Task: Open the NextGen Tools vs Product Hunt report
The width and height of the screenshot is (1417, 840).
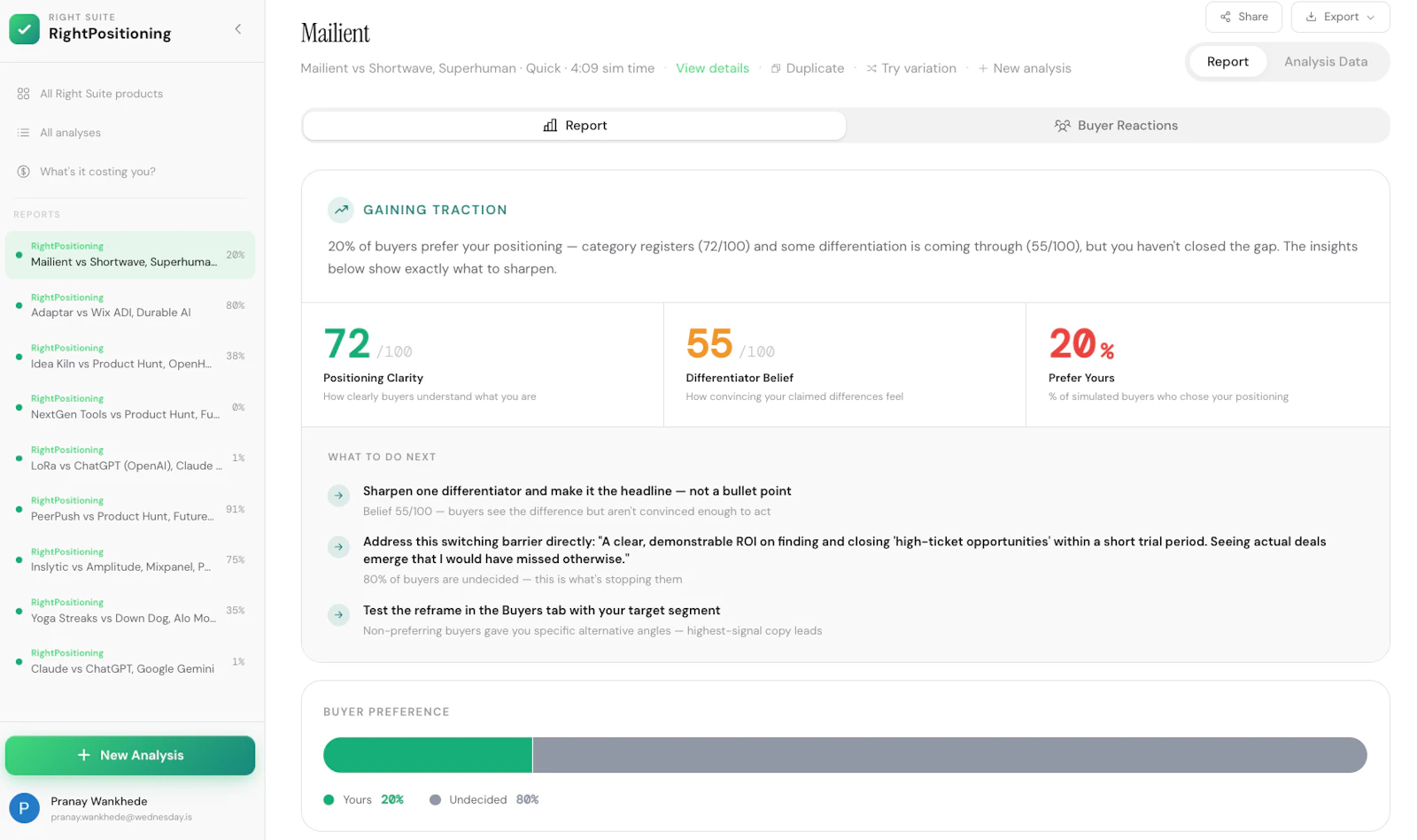Action: [130, 407]
